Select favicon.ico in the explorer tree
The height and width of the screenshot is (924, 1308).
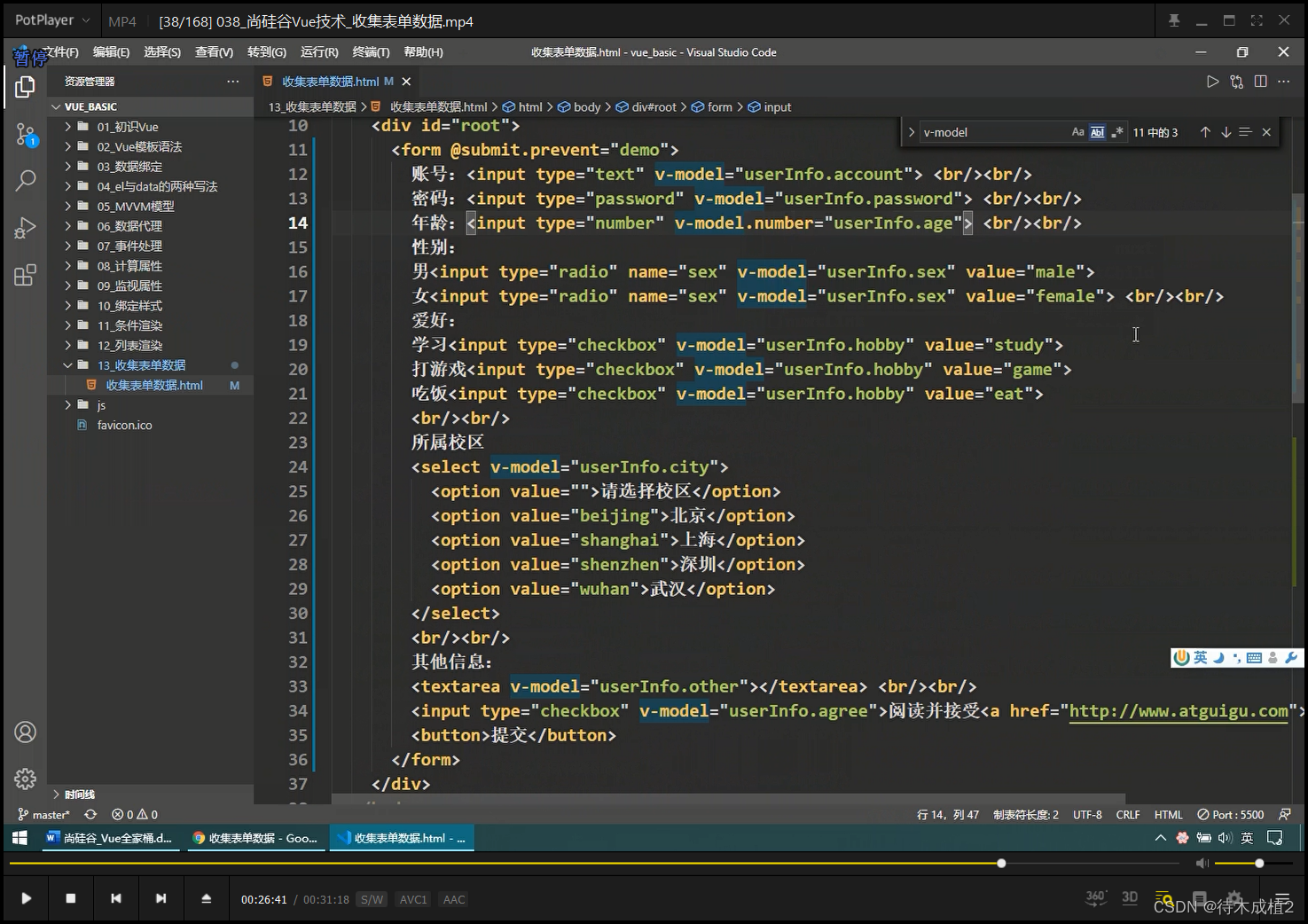coord(124,425)
